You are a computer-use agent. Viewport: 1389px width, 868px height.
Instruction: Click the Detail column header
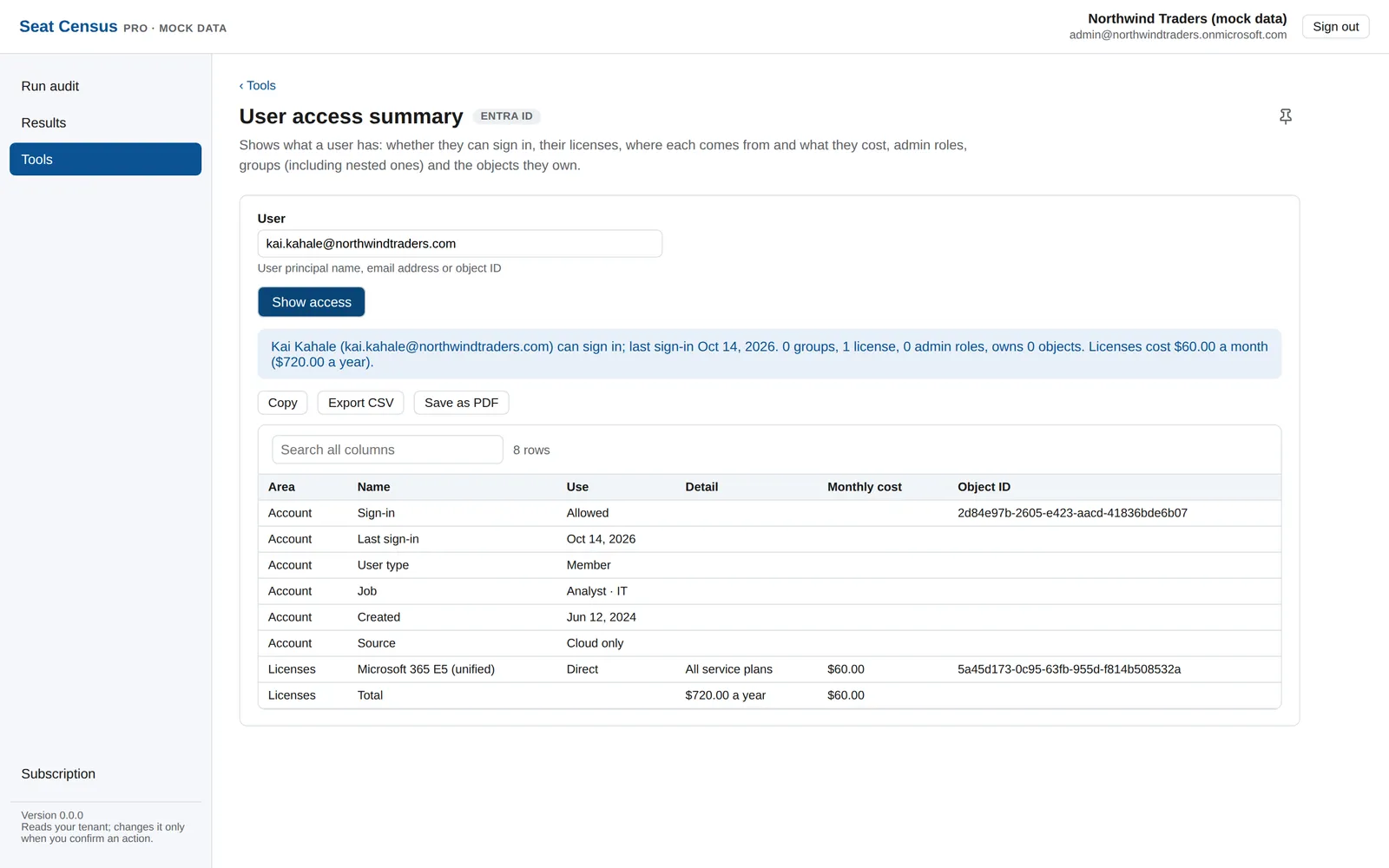[701, 487]
